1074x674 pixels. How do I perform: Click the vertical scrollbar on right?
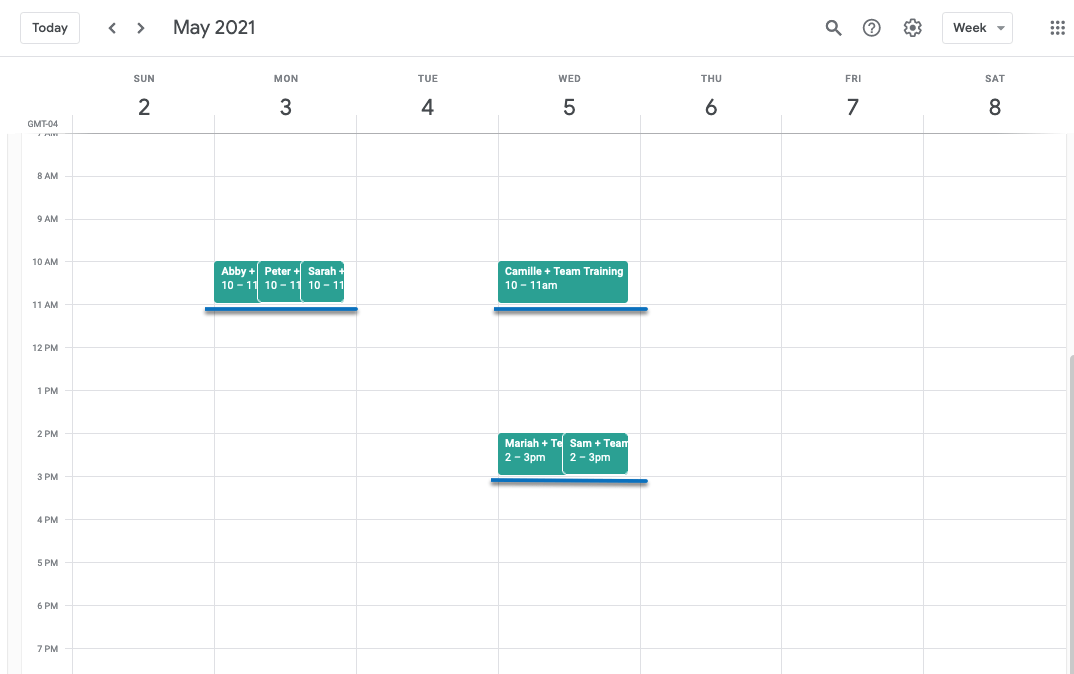click(x=1070, y=500)
